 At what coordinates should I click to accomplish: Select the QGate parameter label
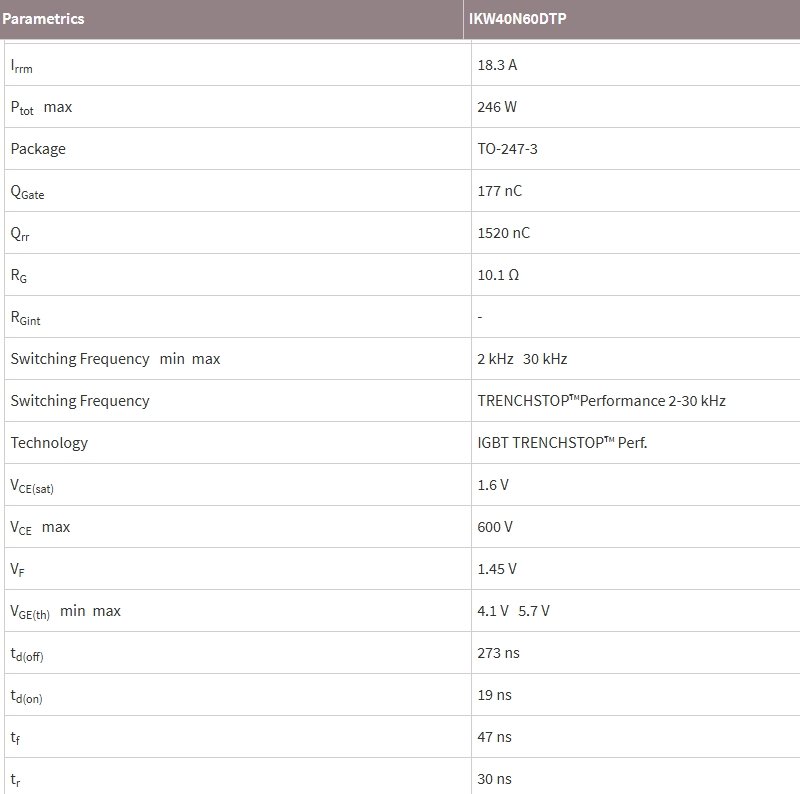(28, 192)
